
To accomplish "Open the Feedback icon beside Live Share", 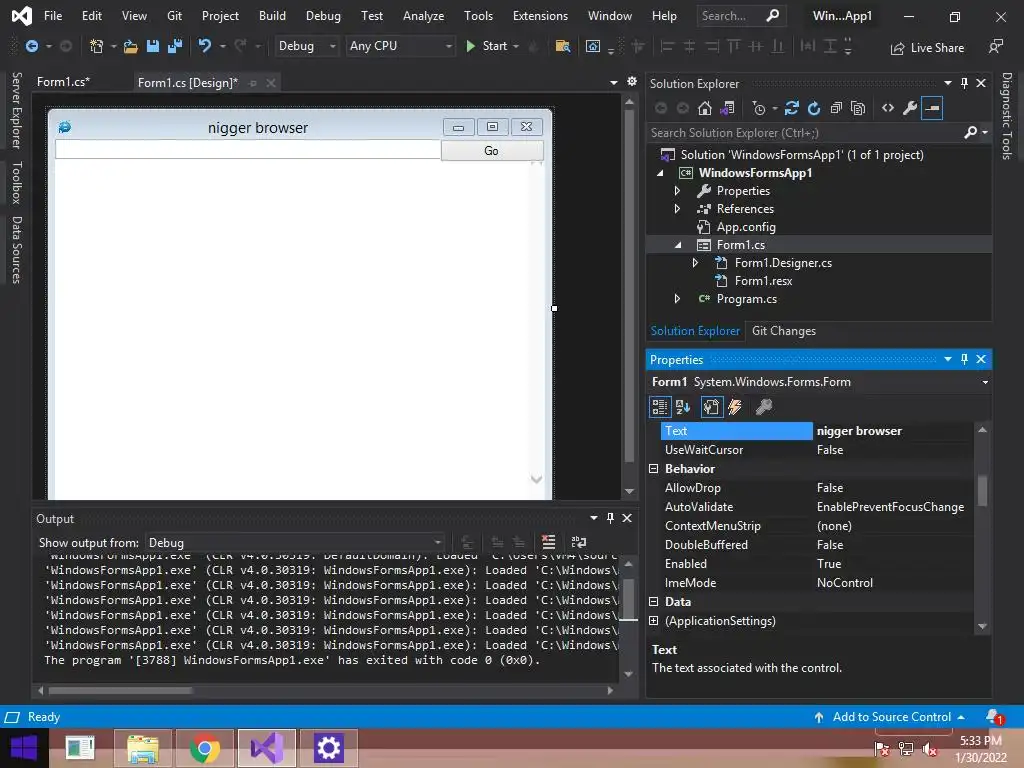I will 996,46.
